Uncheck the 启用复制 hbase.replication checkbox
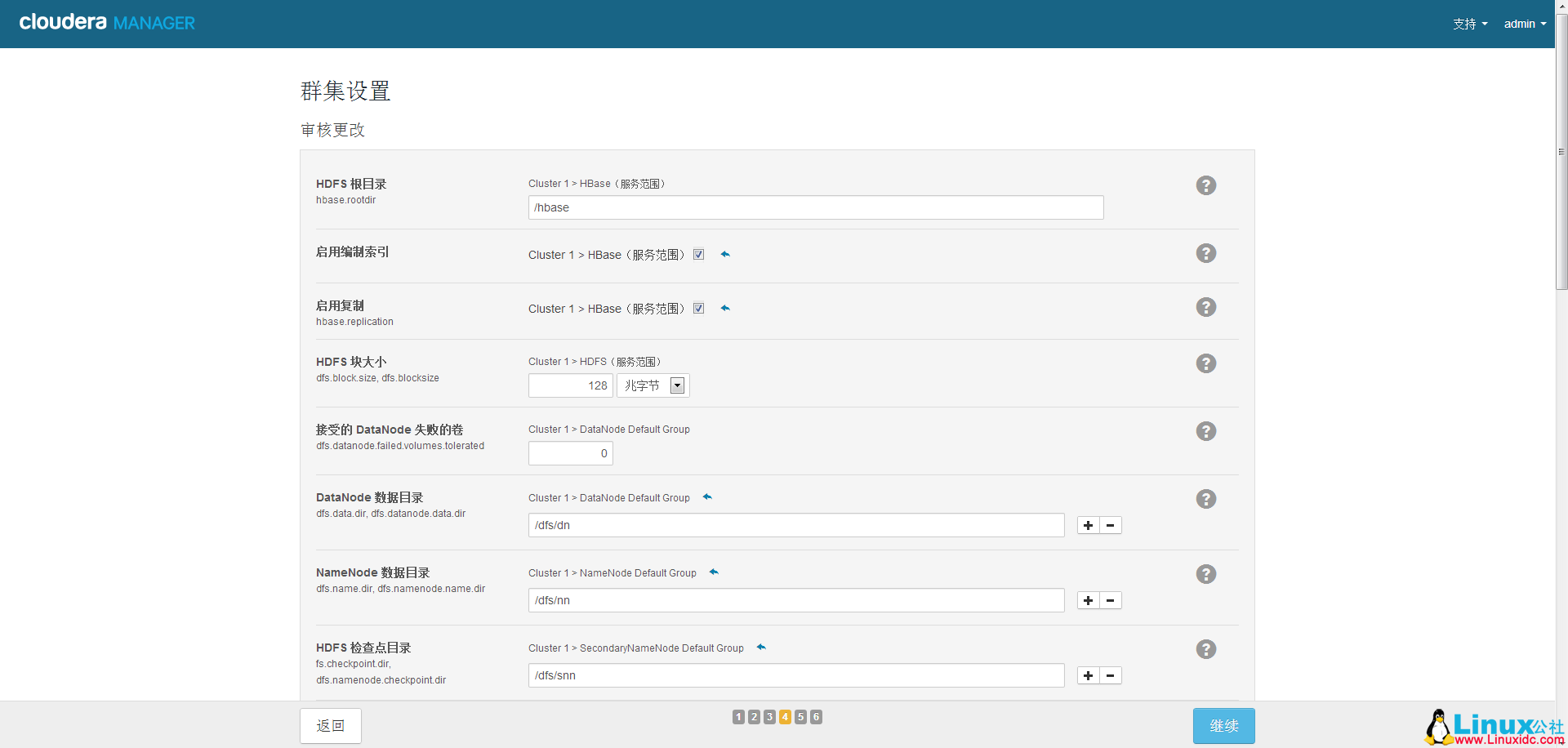The image size is (1568, 748). pyautogui.click(x=699, y=309)
